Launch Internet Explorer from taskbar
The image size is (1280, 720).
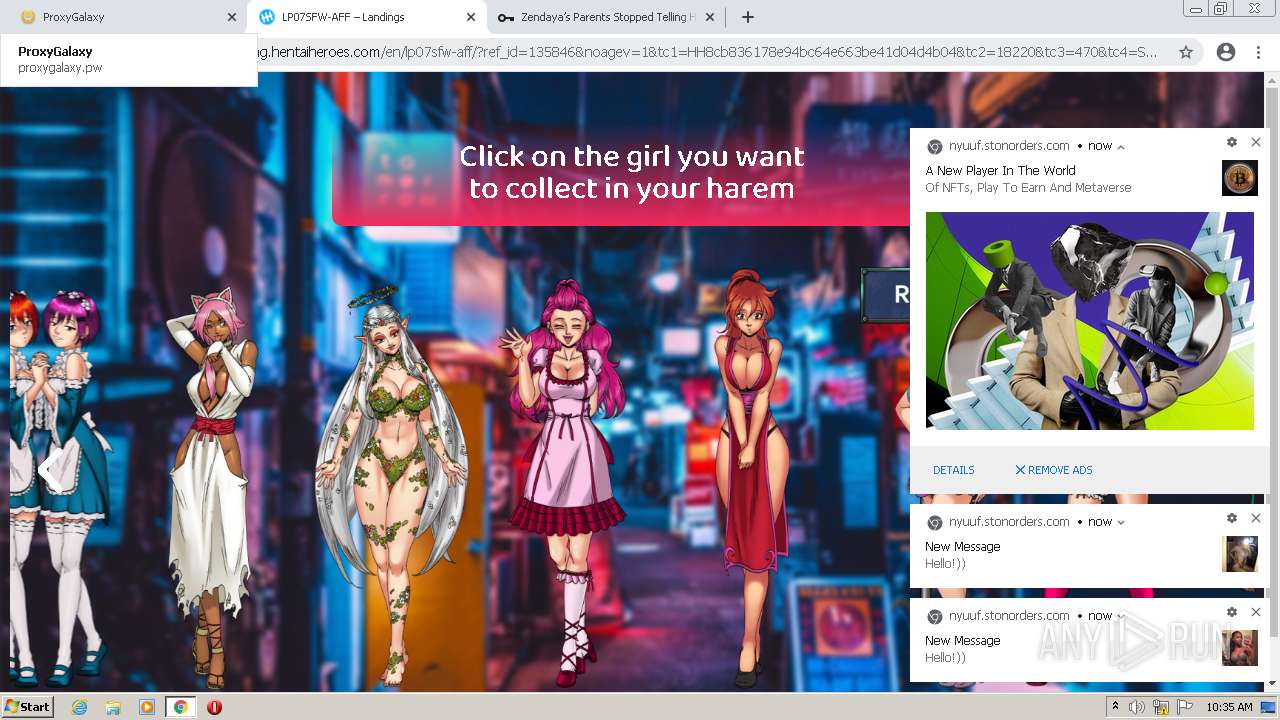coord(79,707)
